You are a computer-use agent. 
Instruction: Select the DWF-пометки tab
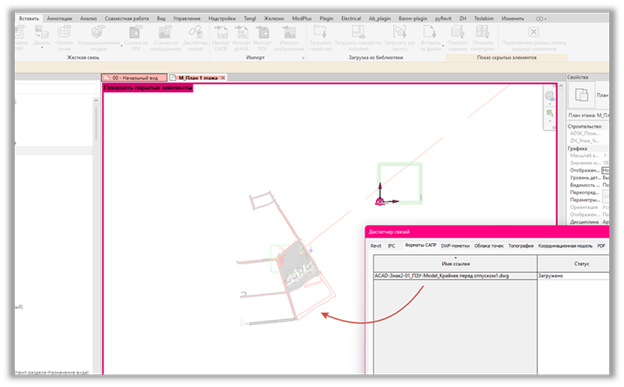point(455,246)
